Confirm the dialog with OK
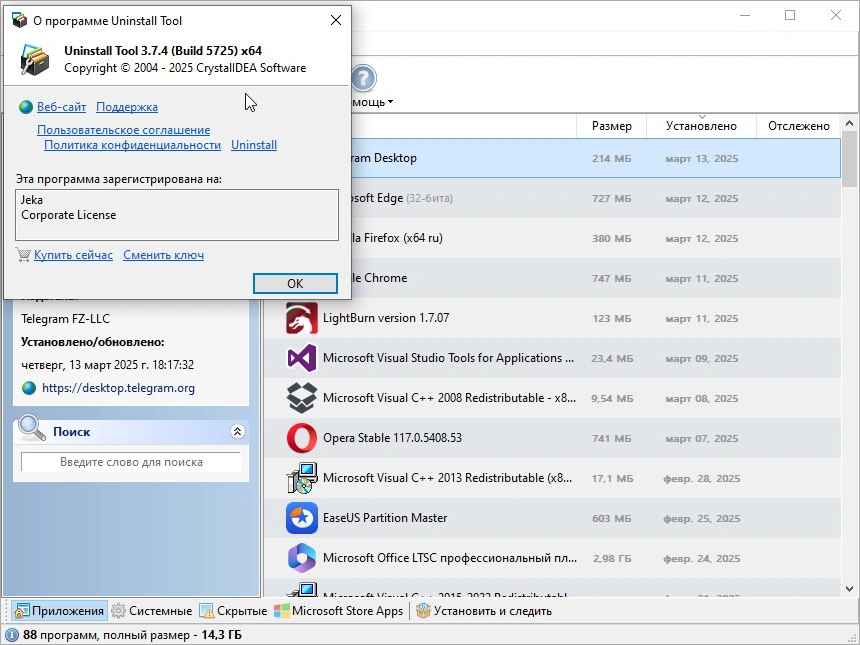Image resolution: width=860 pixels, height=645 pixels. pos(295,284)
